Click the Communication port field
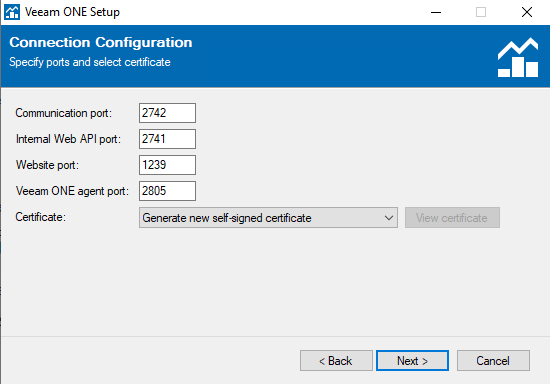 pyautogui.click(x=167, y=113)
